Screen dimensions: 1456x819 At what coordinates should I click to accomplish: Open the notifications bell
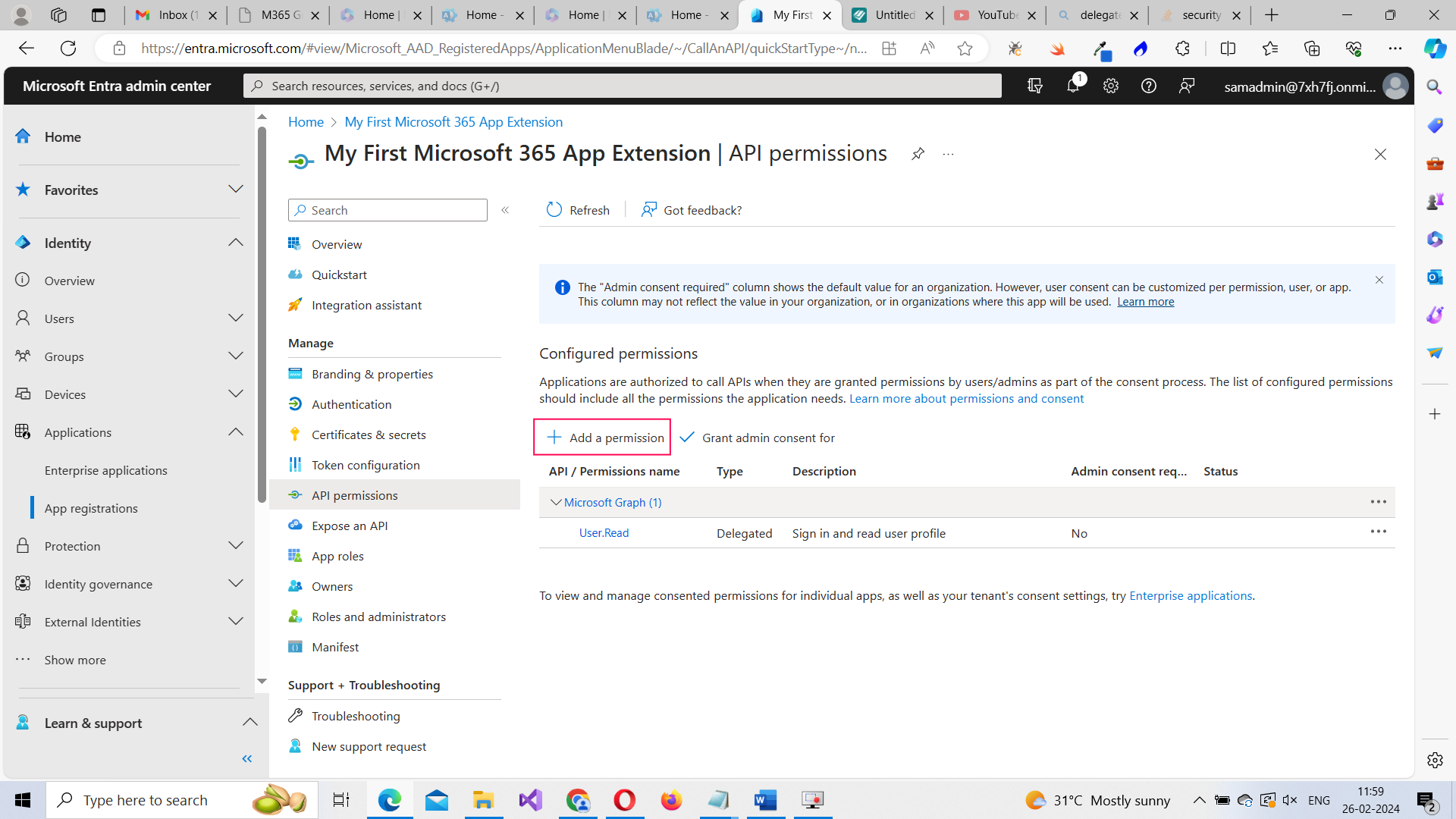(x=1072, y=86)
